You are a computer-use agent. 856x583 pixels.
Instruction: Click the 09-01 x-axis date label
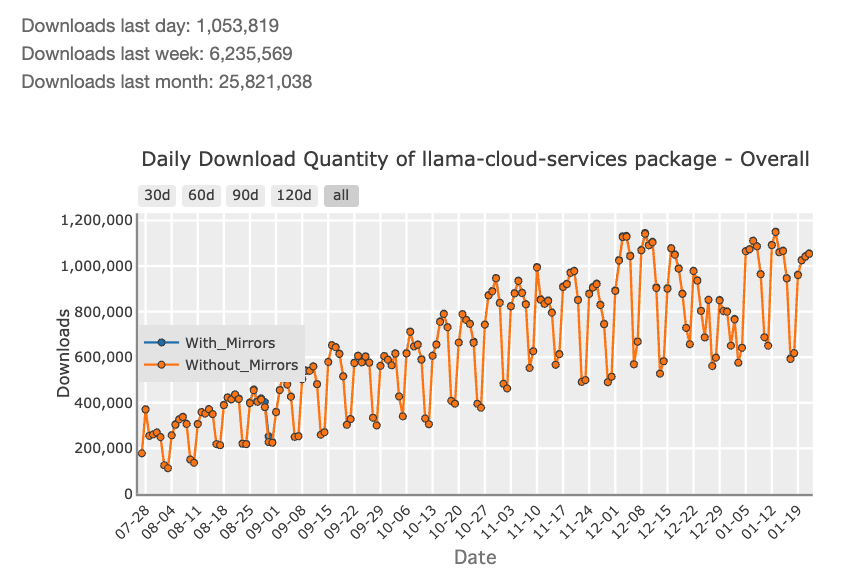pyautogui.click(x=263, y=522)
